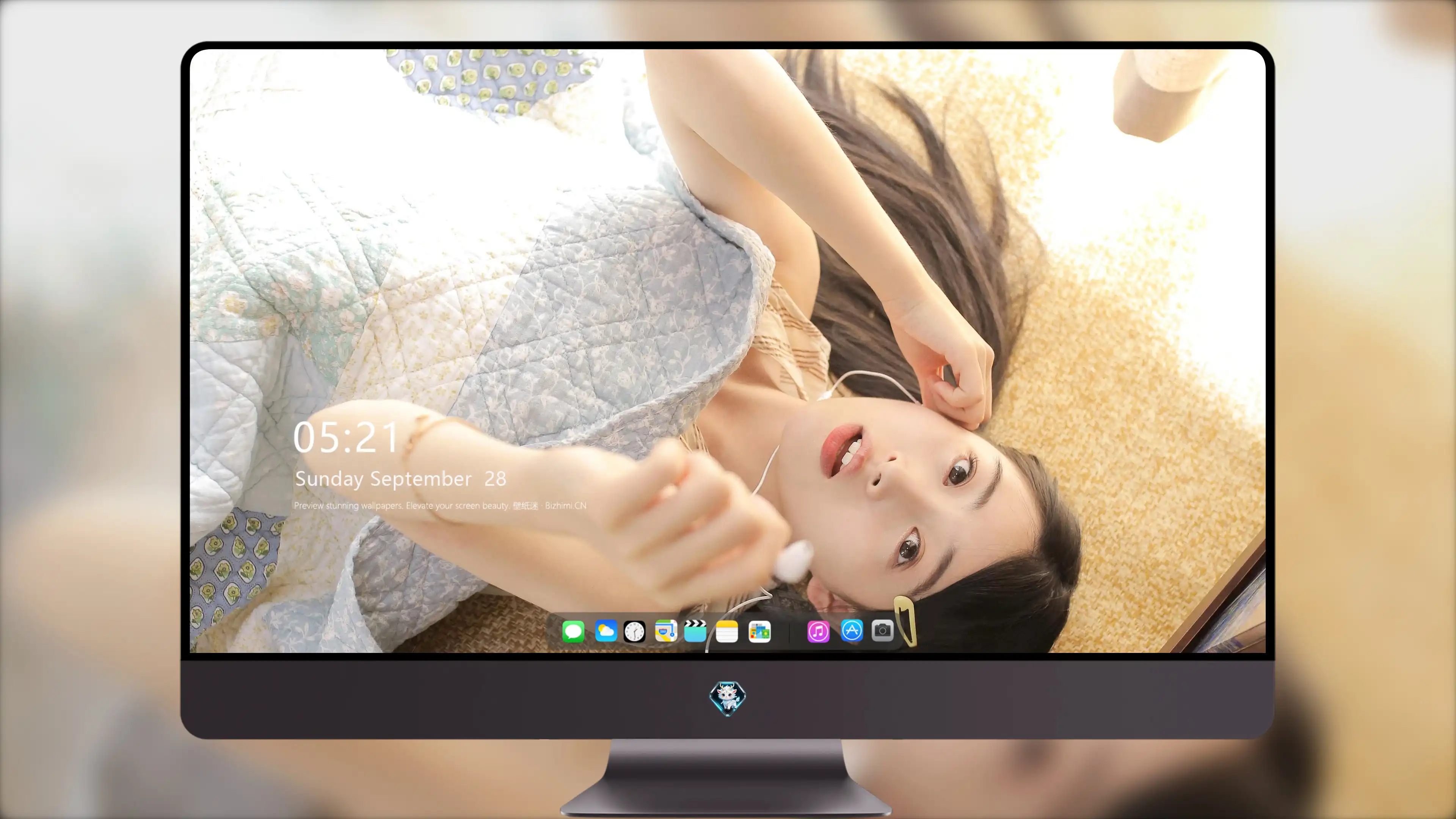The image size is (1456, 819).
Task: Click the Preview stunning wallpapers tagline text
Action: point(440,506)
